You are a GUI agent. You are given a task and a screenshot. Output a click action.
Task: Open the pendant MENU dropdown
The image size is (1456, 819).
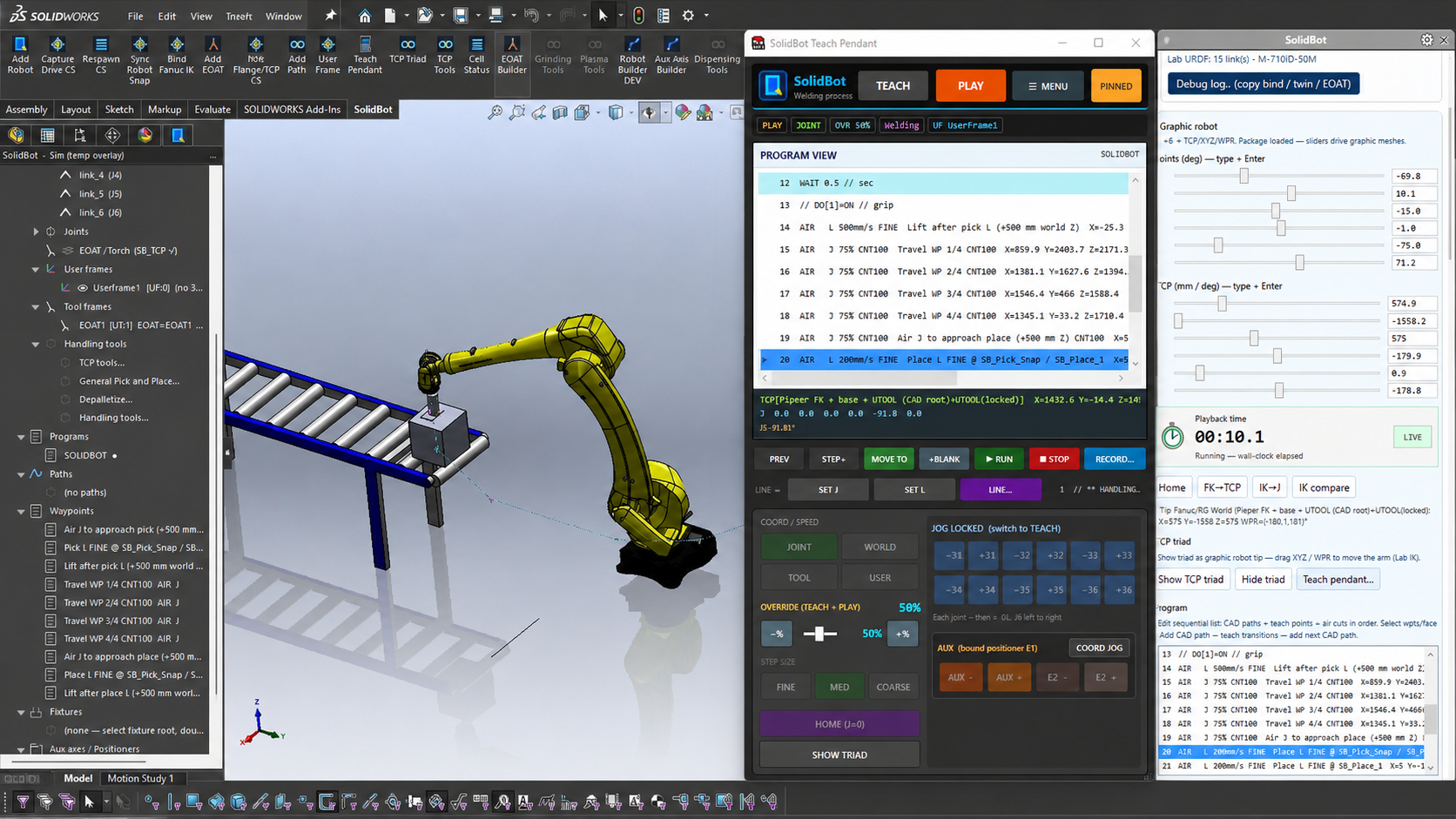(x=1048, y=86)
